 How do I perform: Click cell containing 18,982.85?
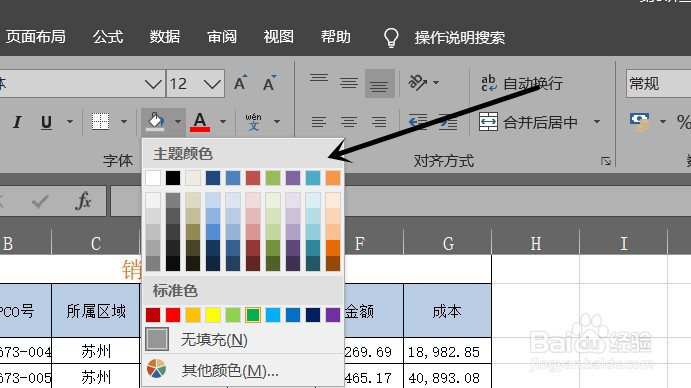tap(447, 351)
